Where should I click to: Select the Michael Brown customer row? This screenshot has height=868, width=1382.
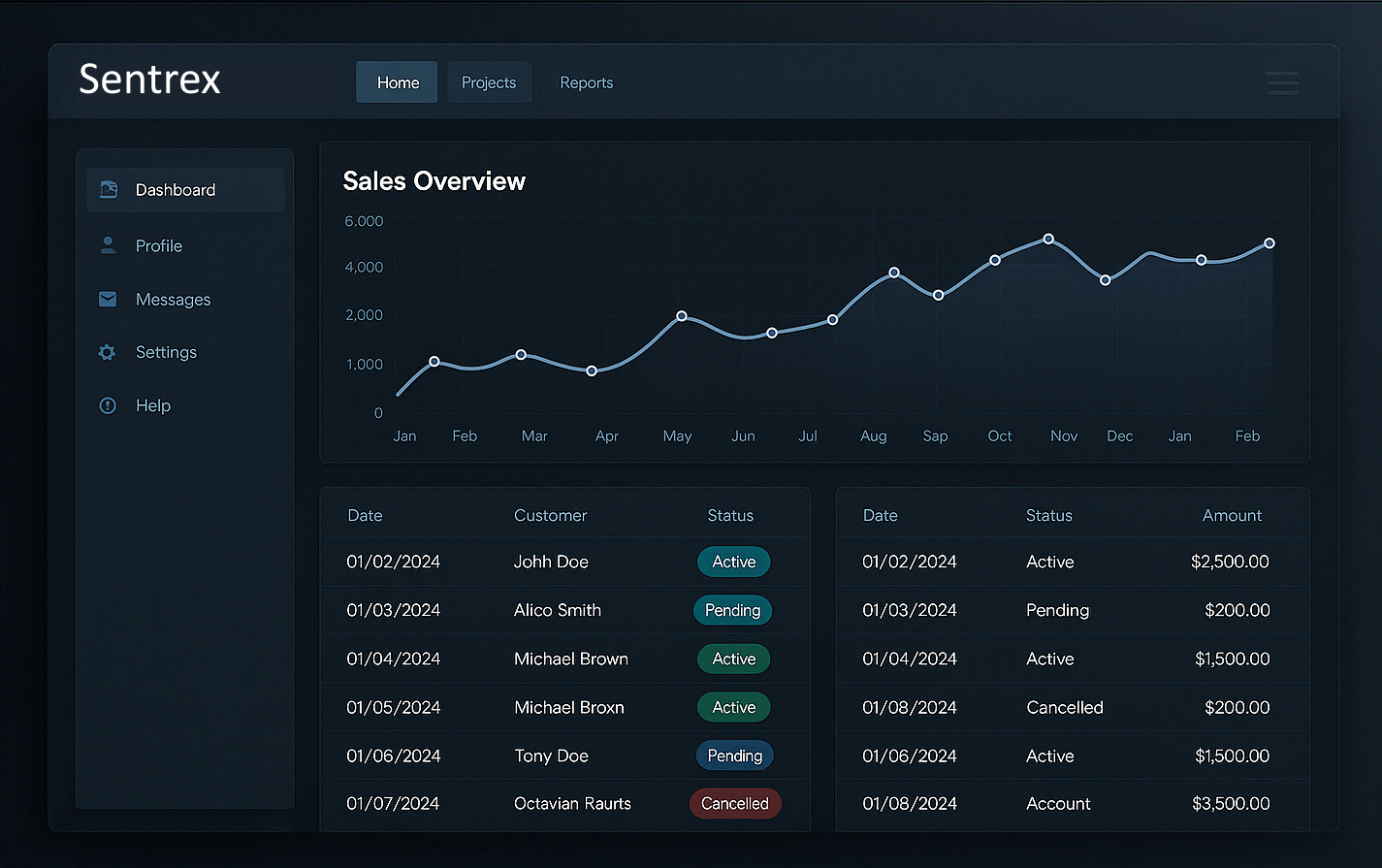[570, 659]
